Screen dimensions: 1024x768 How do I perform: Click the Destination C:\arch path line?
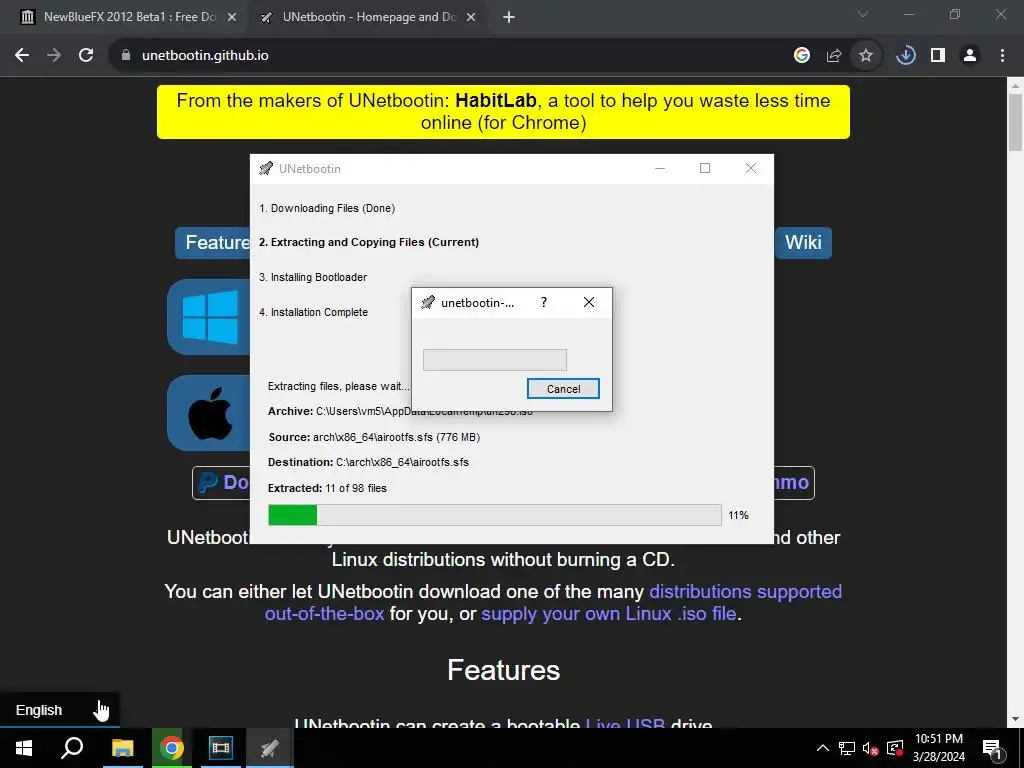[368, 462]
